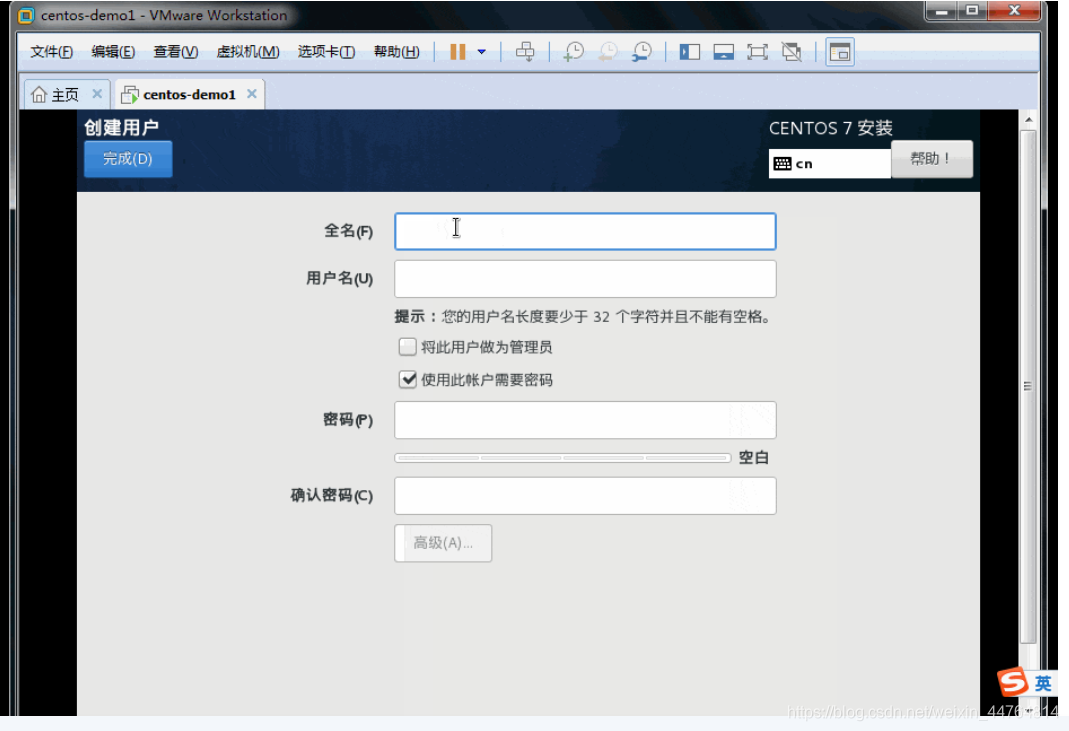Open the 选项卡(T) menu
Viewport: 1069px width, 731px height.
(x=326, y=52)
